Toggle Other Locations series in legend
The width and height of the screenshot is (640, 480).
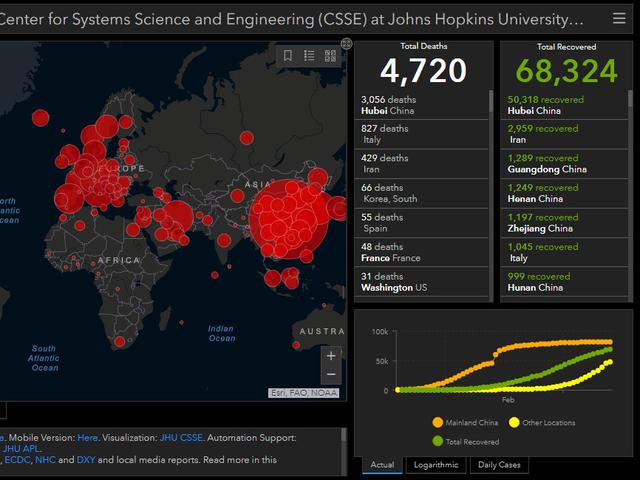(542, 422)
